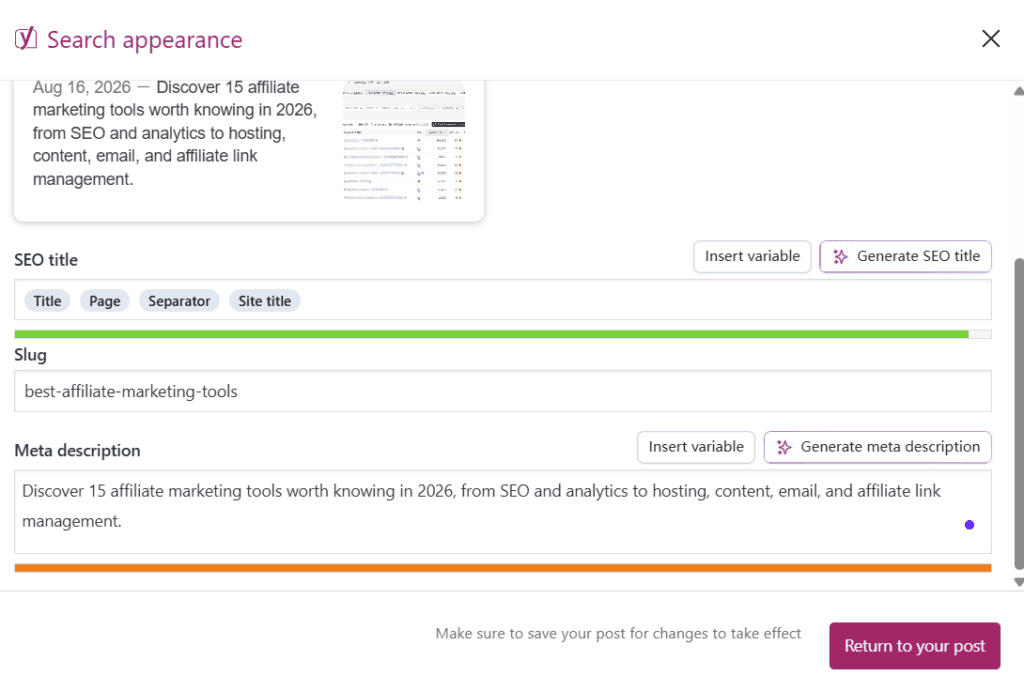Viewport: 1024px width, 691px height.
Task: Select the Page variable chip
Action: click(104, 301)
